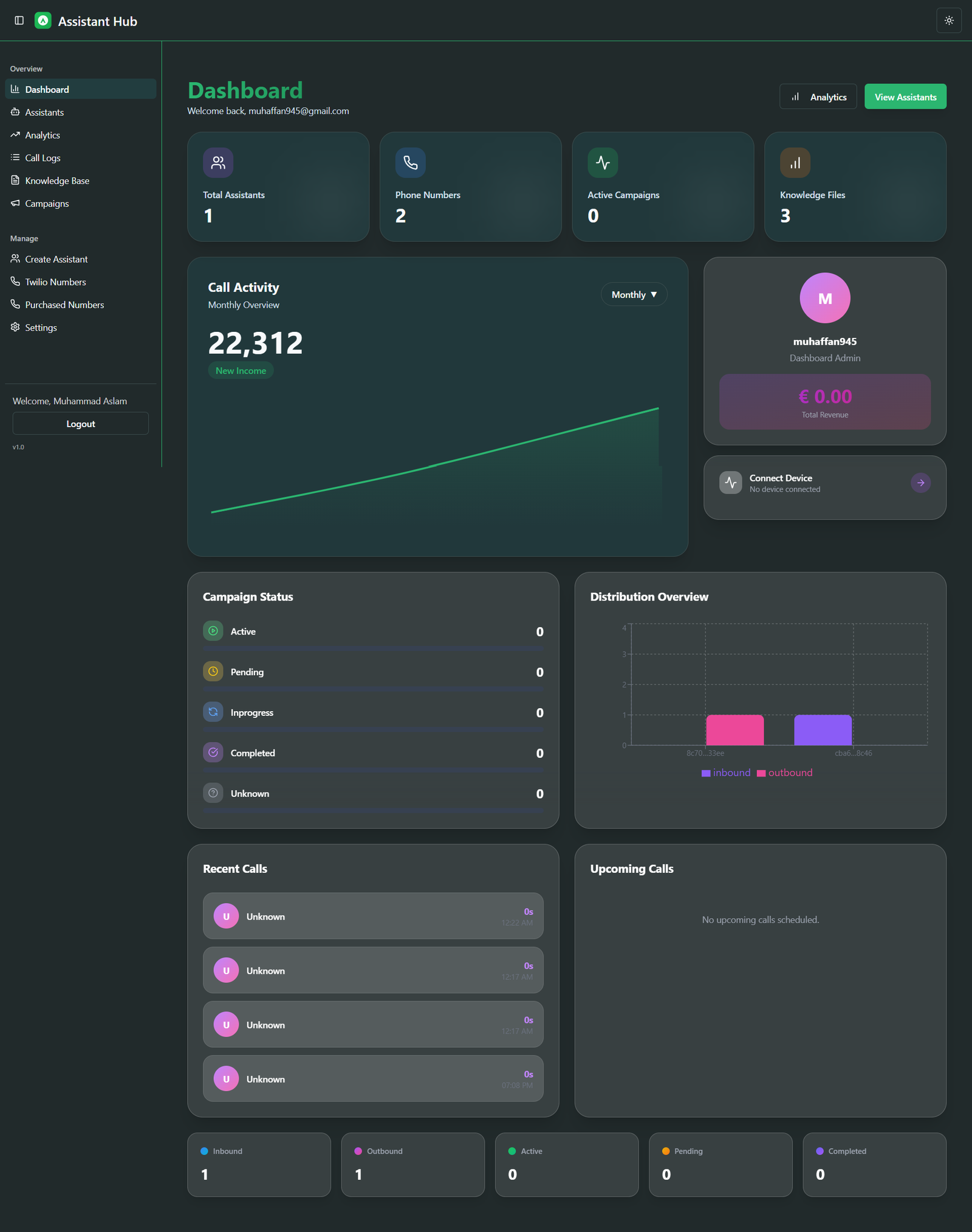Click the Knowledge Files bar chart icon
The width and height of the screenshot is (972, 1232).
(795, 163)
